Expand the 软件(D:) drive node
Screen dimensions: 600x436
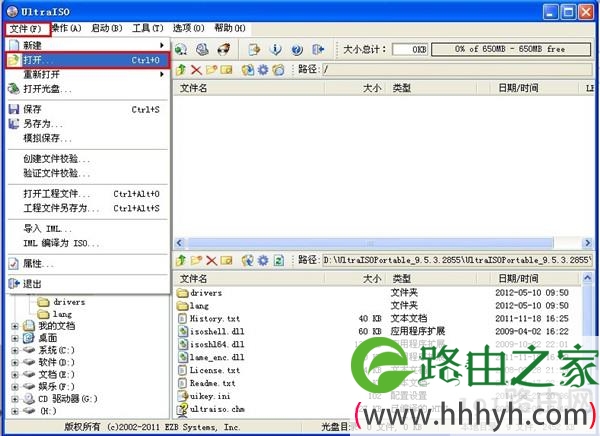[15, 363]
